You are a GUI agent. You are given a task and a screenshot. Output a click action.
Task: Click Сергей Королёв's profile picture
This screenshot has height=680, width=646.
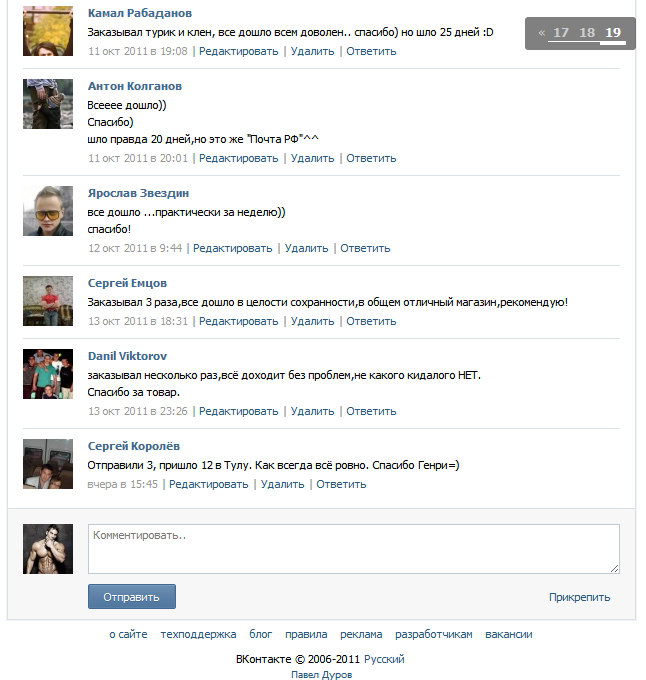48,464
